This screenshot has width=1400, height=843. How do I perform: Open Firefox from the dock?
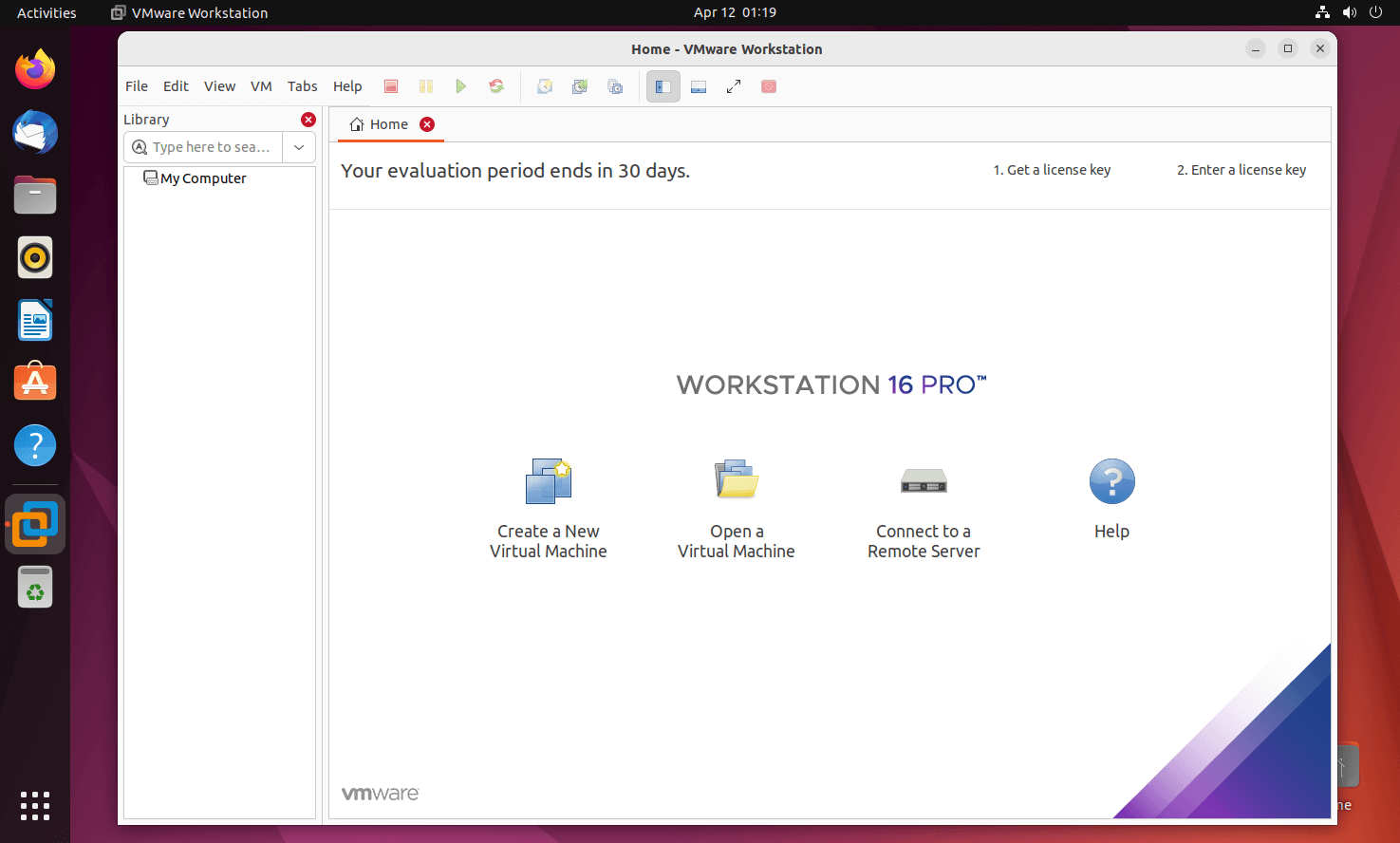click(x=35, y=69)
